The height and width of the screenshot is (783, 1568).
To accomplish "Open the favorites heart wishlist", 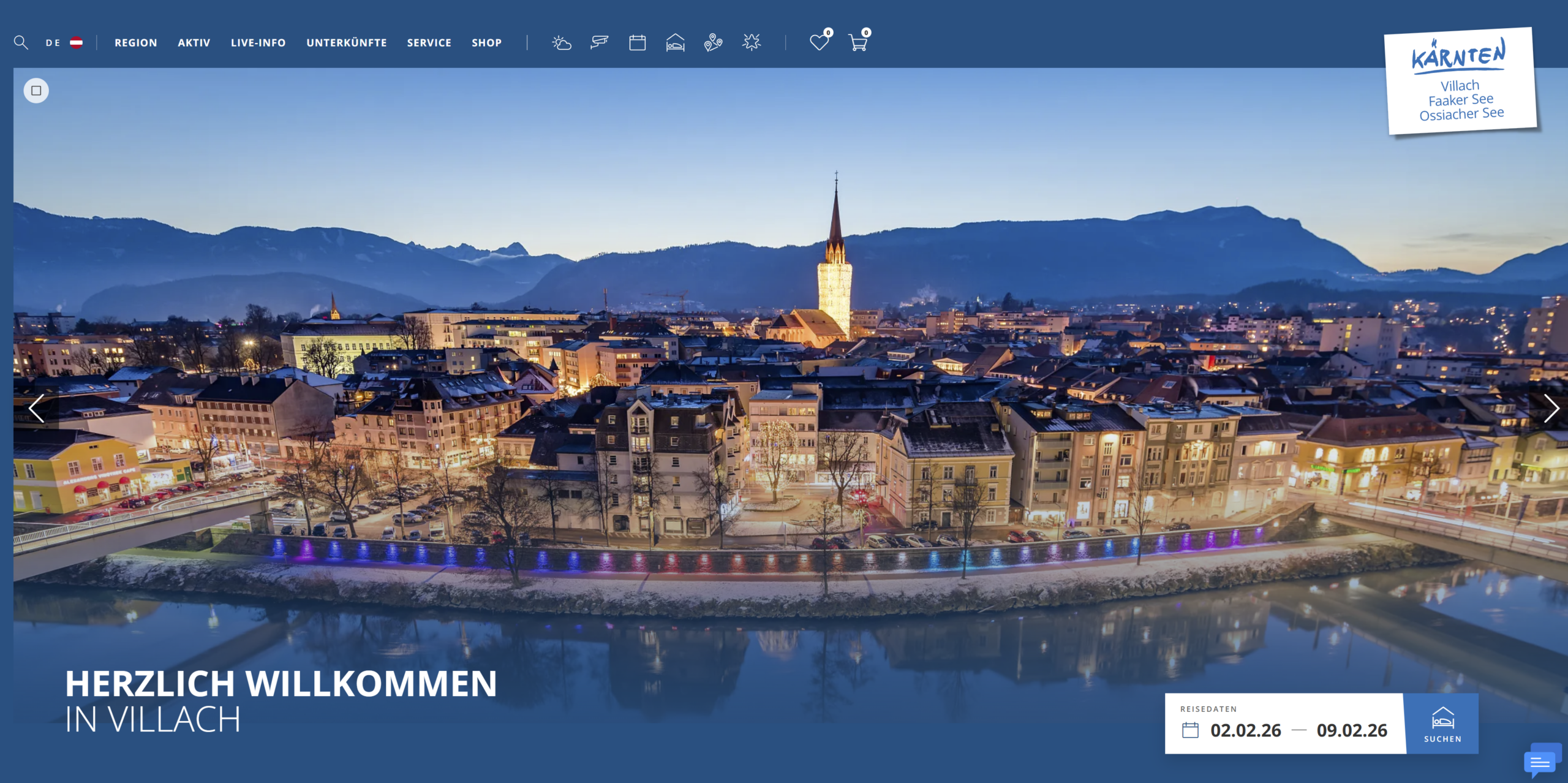I will pyautogui.click(x=819, y=42).
